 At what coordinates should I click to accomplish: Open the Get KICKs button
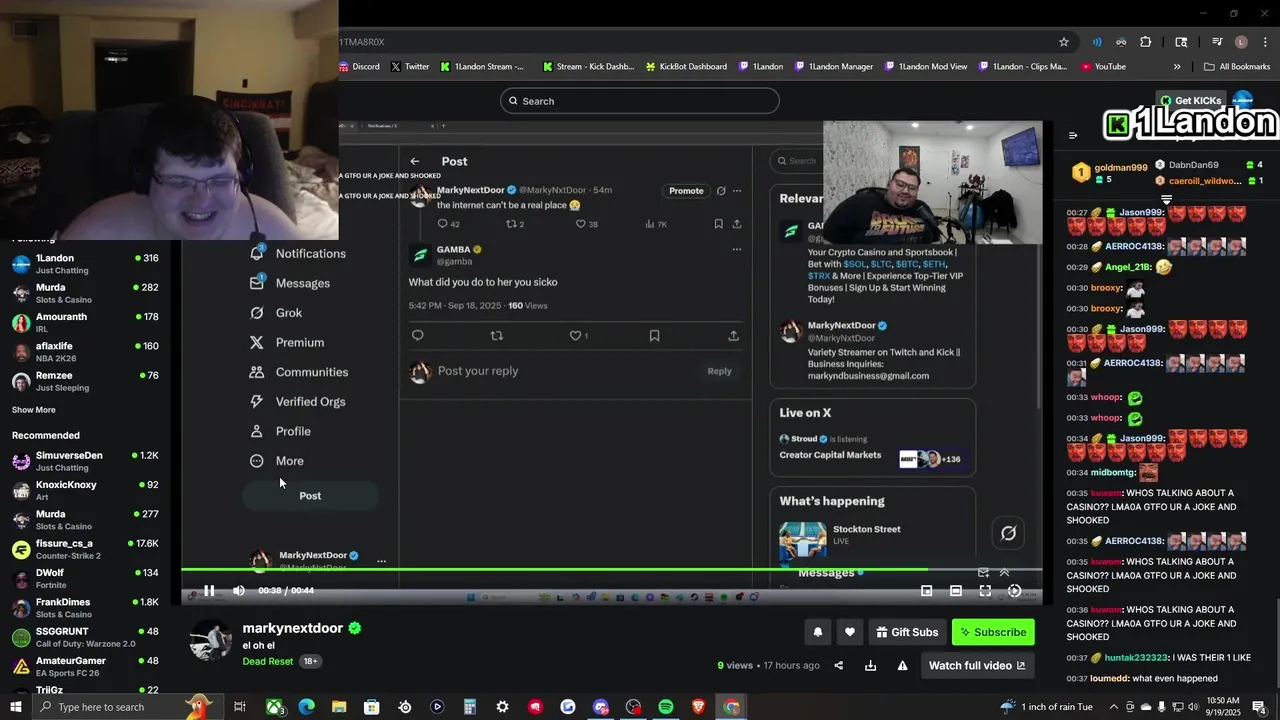(x=1190, y=100)
